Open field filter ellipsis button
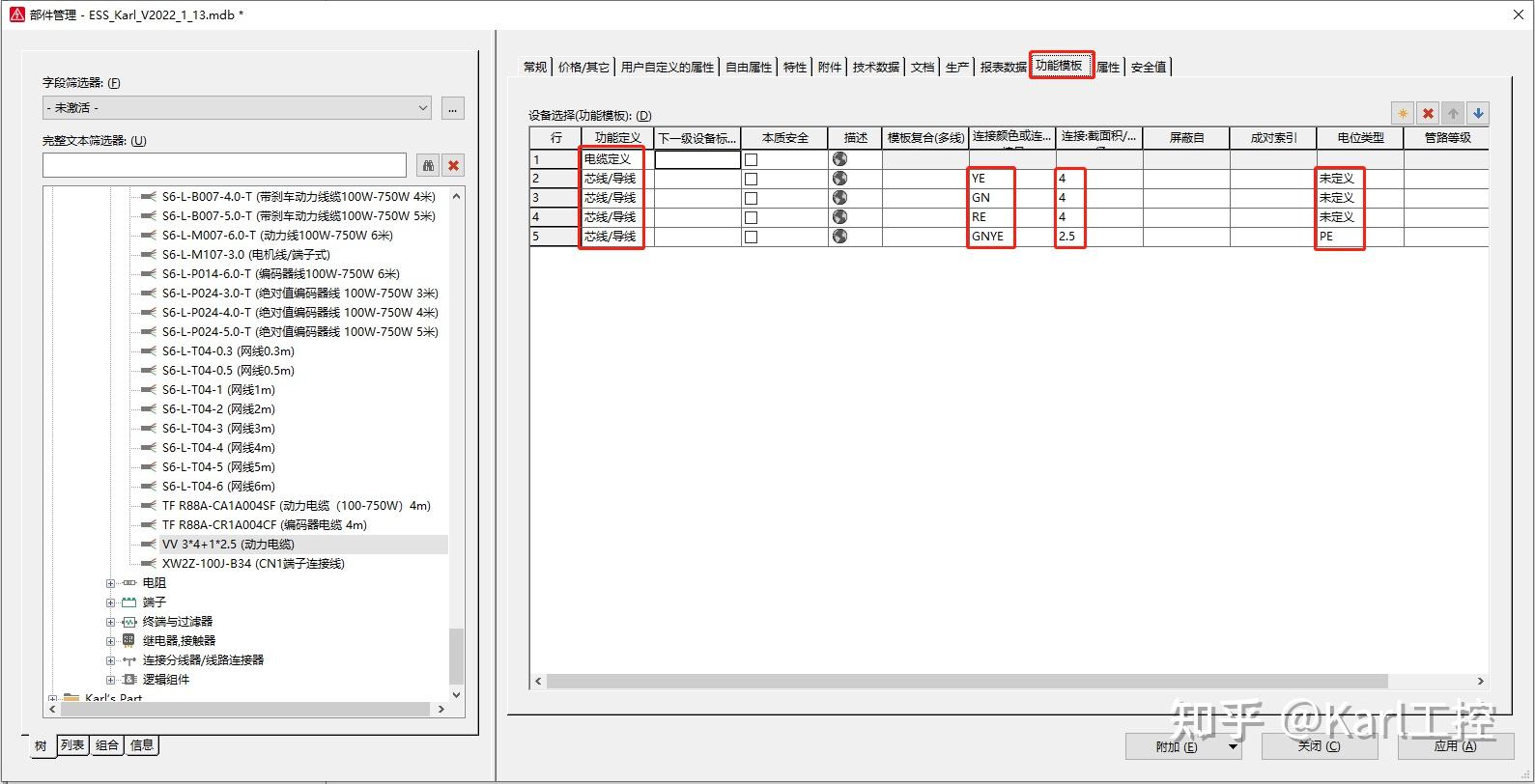This screenshot has height=784, width=1535. (x=453, y=108)
